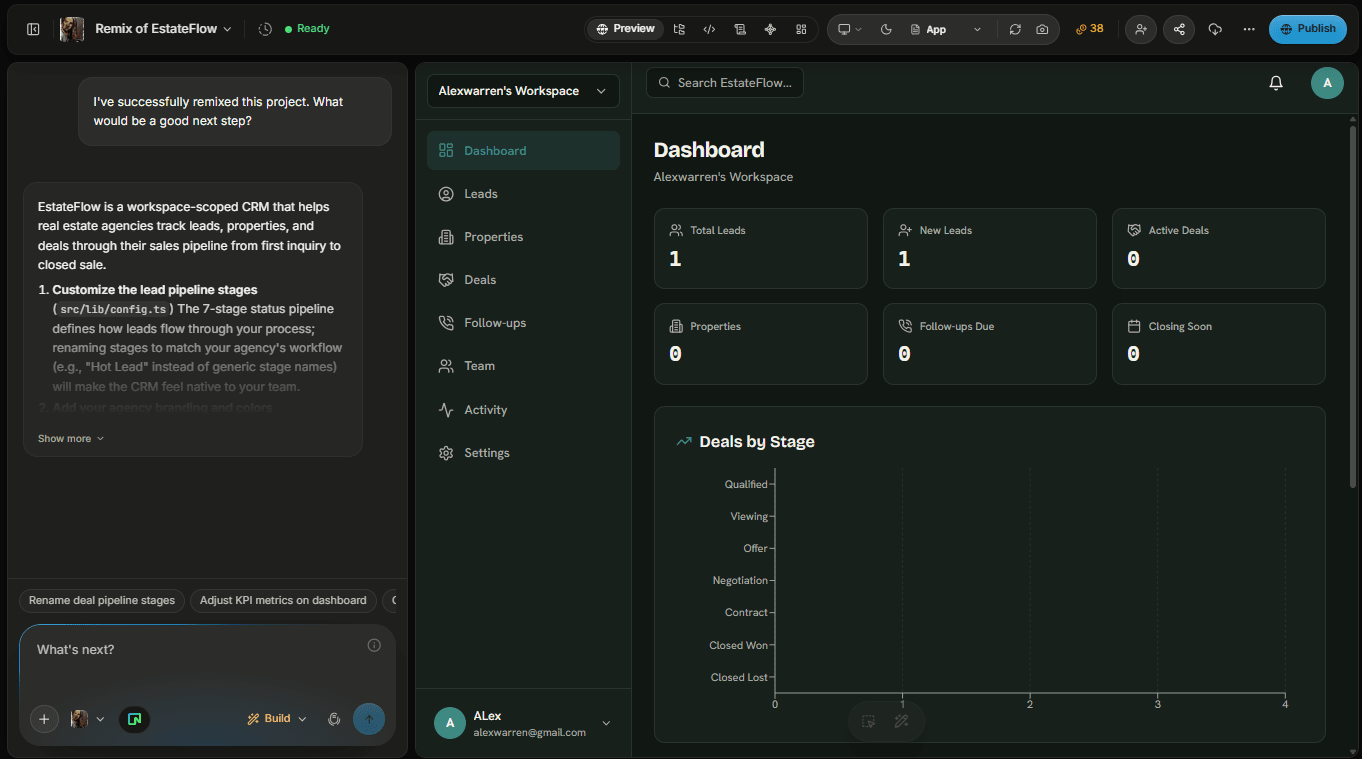Open Alexwarren's Workspace switcher dropdown
This screenshot has width=1362, height=759.
coord(523,91)
